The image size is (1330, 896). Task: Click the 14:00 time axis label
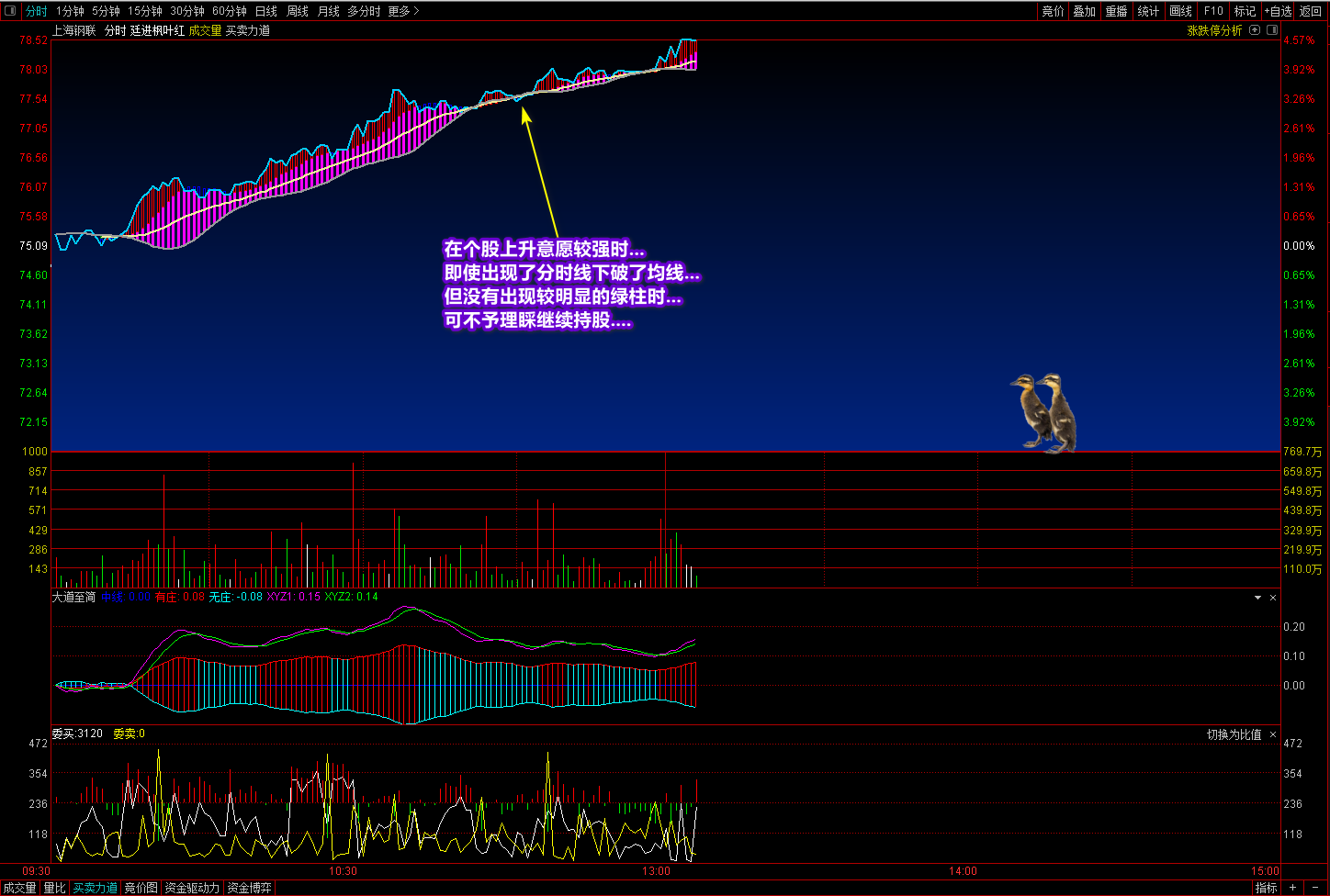pyautogui.click(x=963, y=871)
